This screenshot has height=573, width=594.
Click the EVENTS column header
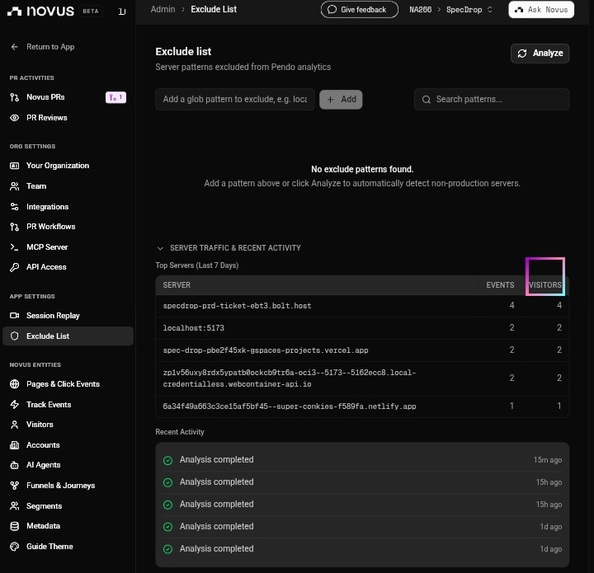500,285
